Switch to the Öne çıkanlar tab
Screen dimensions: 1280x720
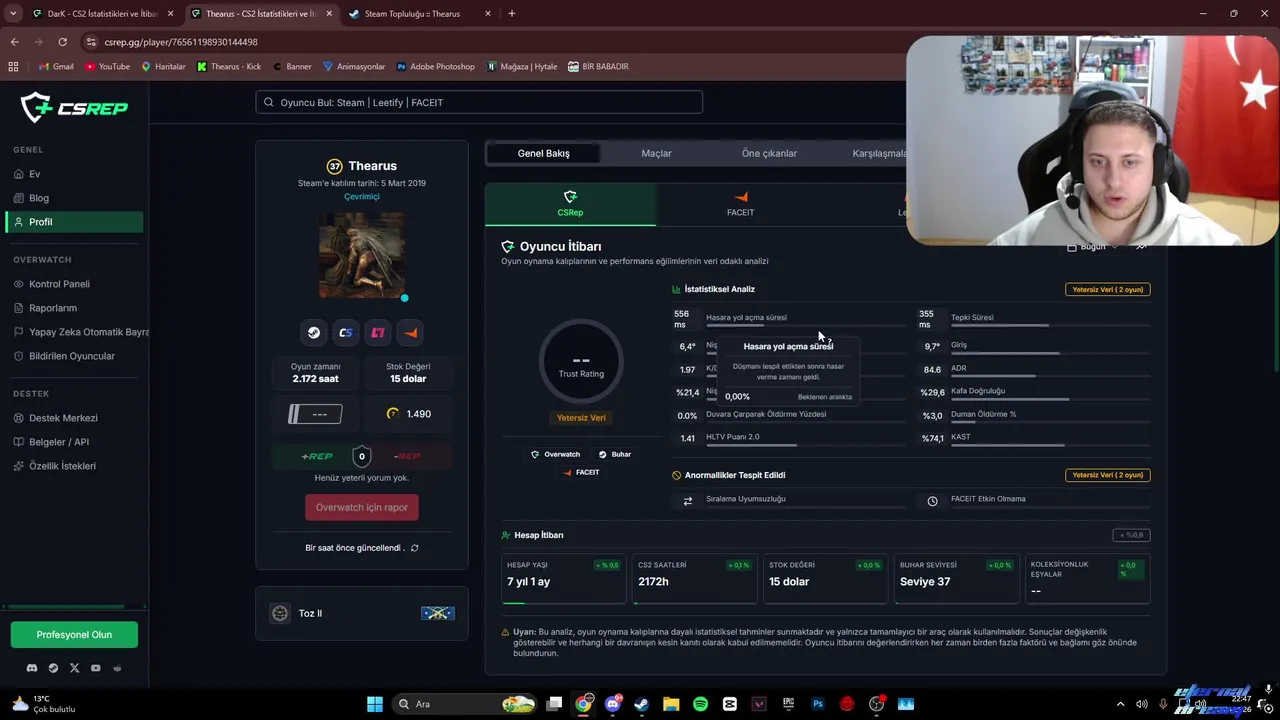(x=769, y=153)
